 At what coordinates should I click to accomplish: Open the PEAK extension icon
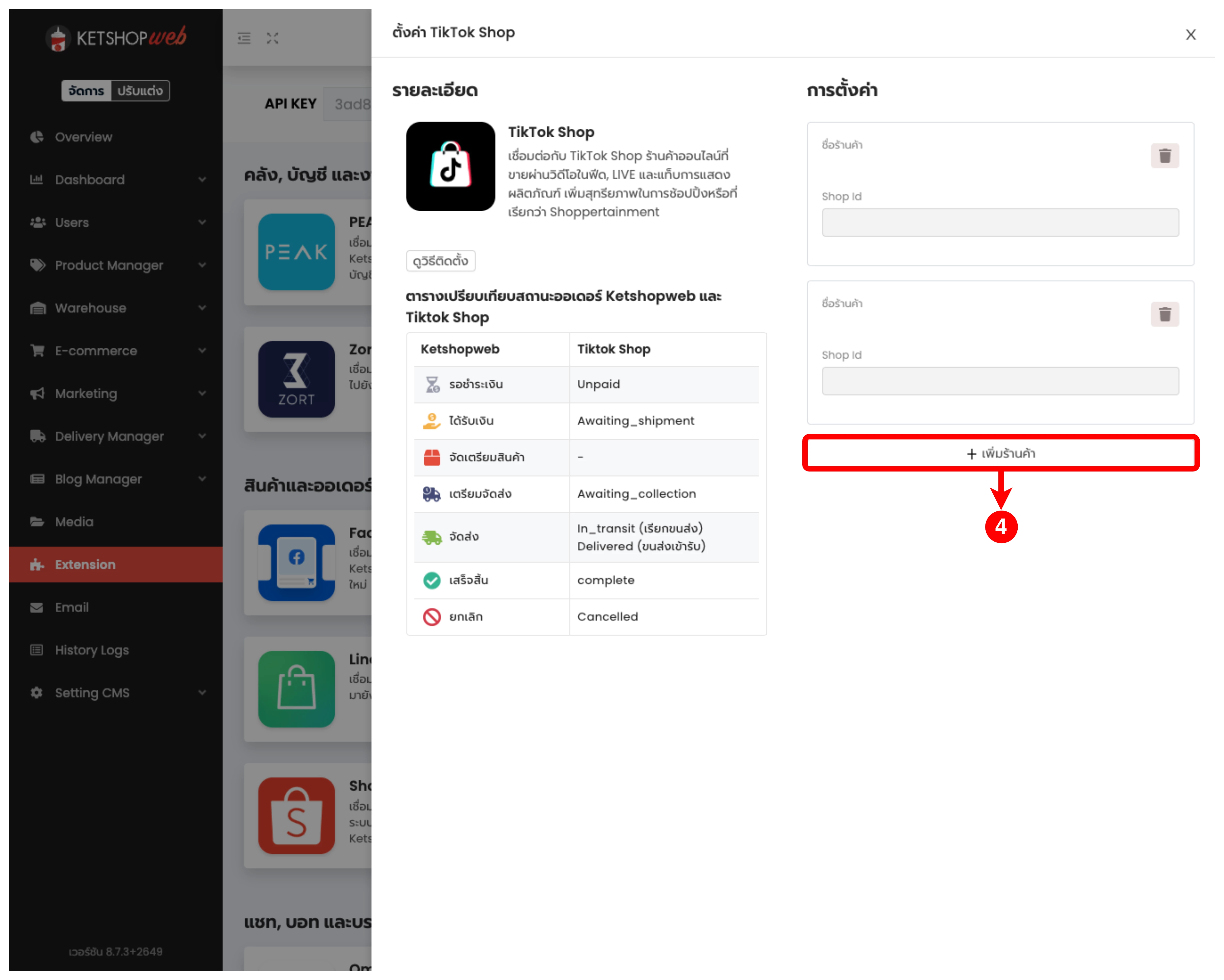point(296,251)
